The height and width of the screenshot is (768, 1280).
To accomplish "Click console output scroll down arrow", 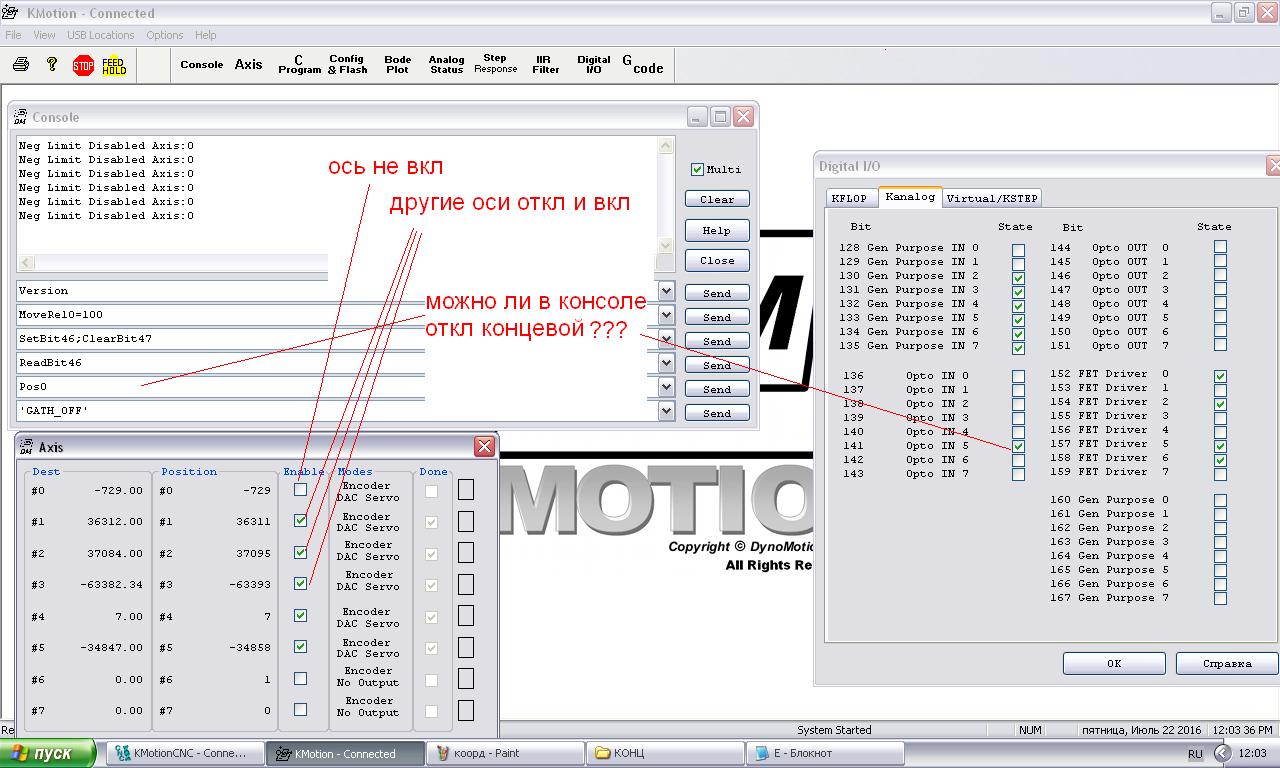I will tap(666, 246).
